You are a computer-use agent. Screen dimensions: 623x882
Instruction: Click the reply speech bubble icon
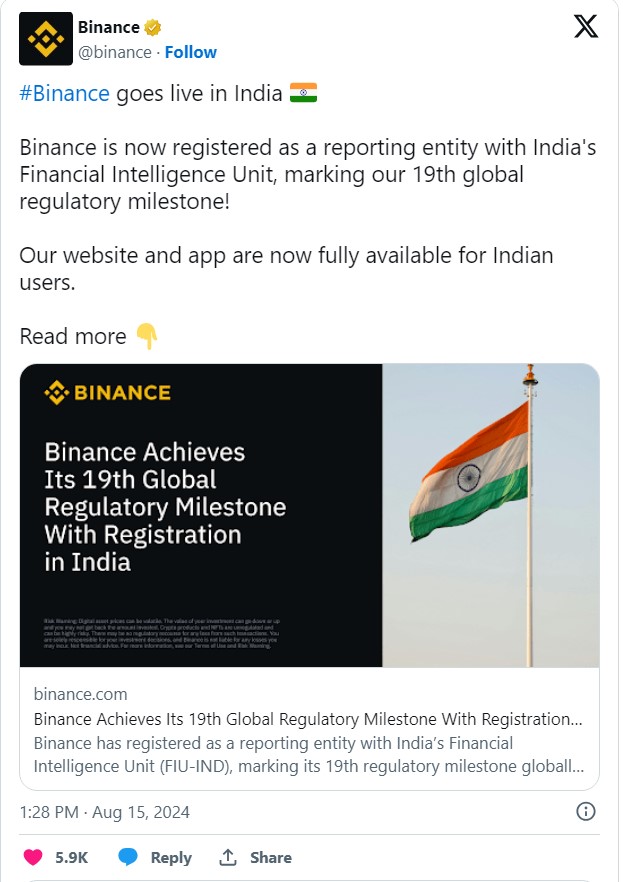(128, 857)
